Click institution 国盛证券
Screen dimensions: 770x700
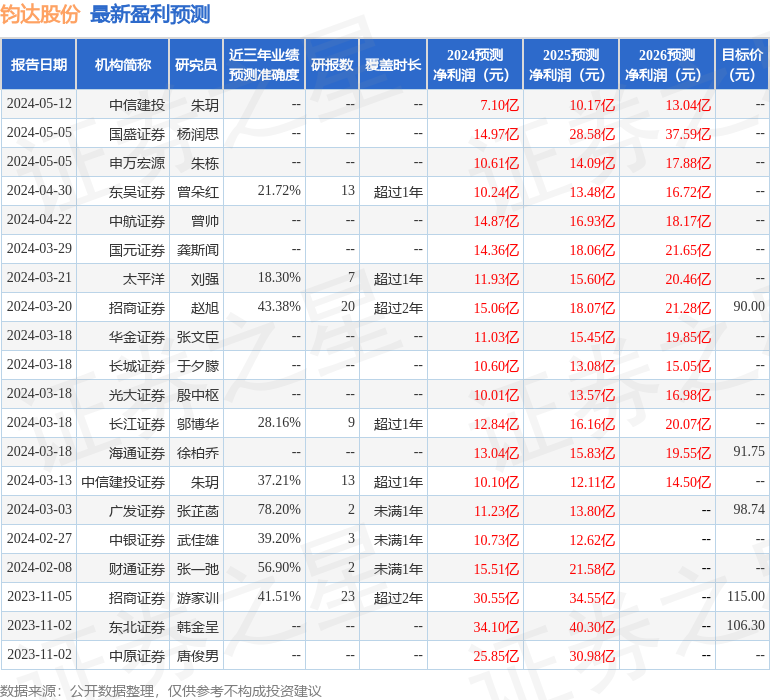pos(137,134)
